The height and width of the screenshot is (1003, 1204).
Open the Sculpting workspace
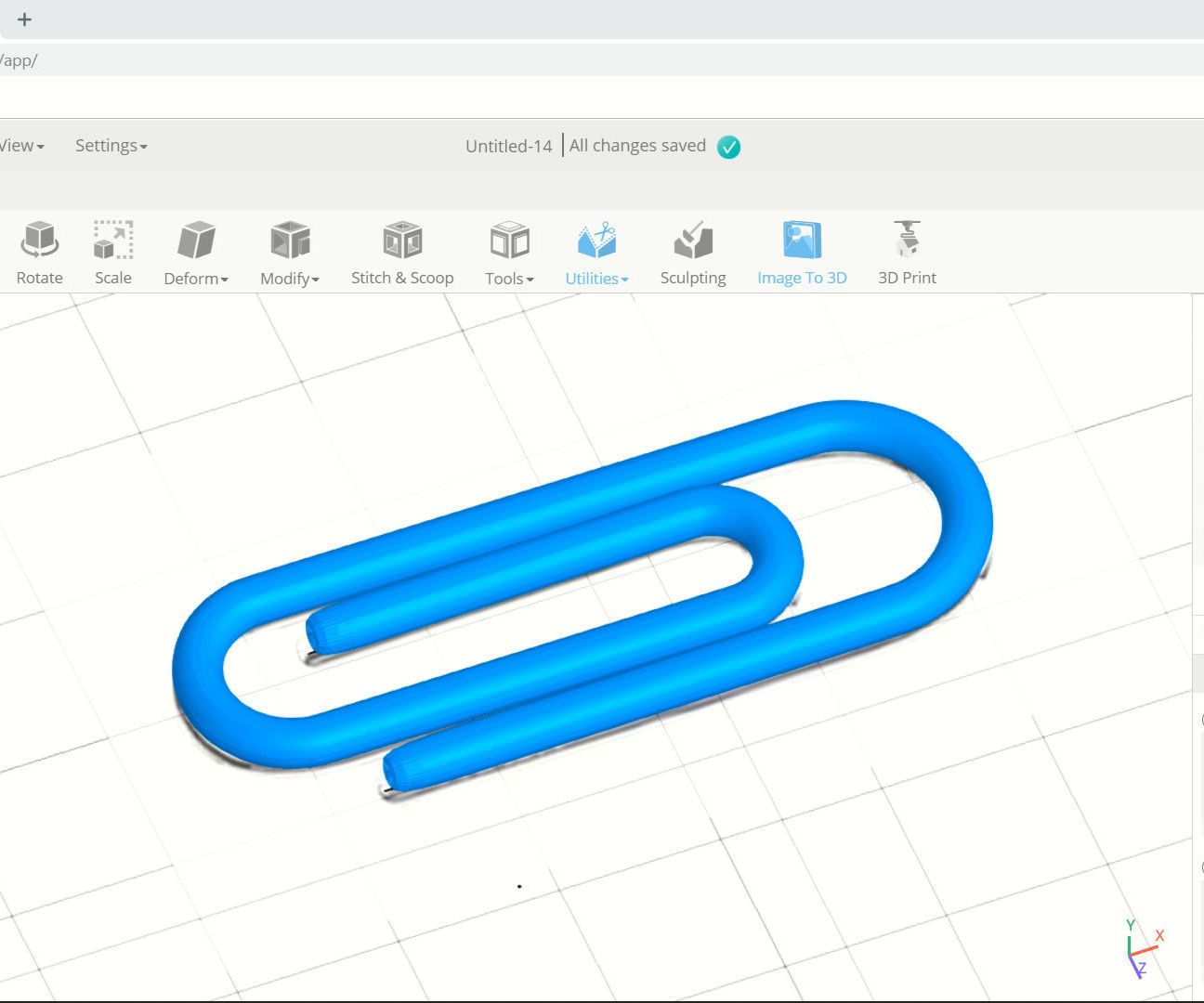click(x=693, y=251)
